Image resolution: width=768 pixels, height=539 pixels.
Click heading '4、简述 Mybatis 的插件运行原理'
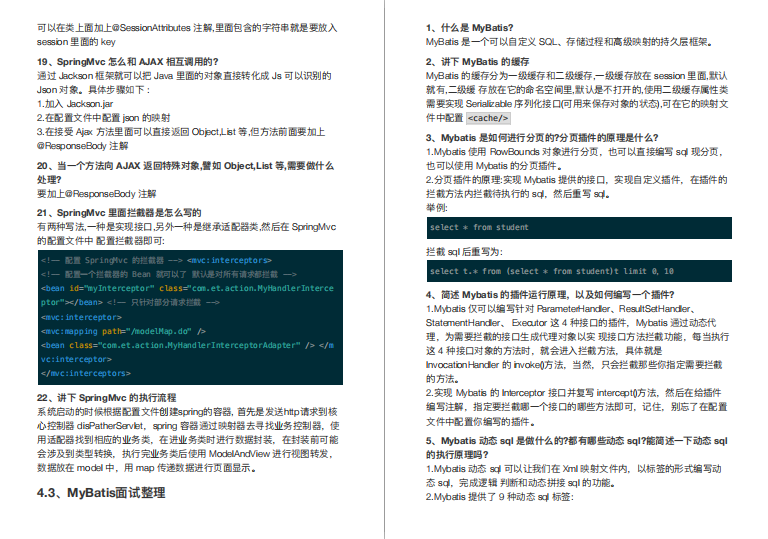point(550,295)
